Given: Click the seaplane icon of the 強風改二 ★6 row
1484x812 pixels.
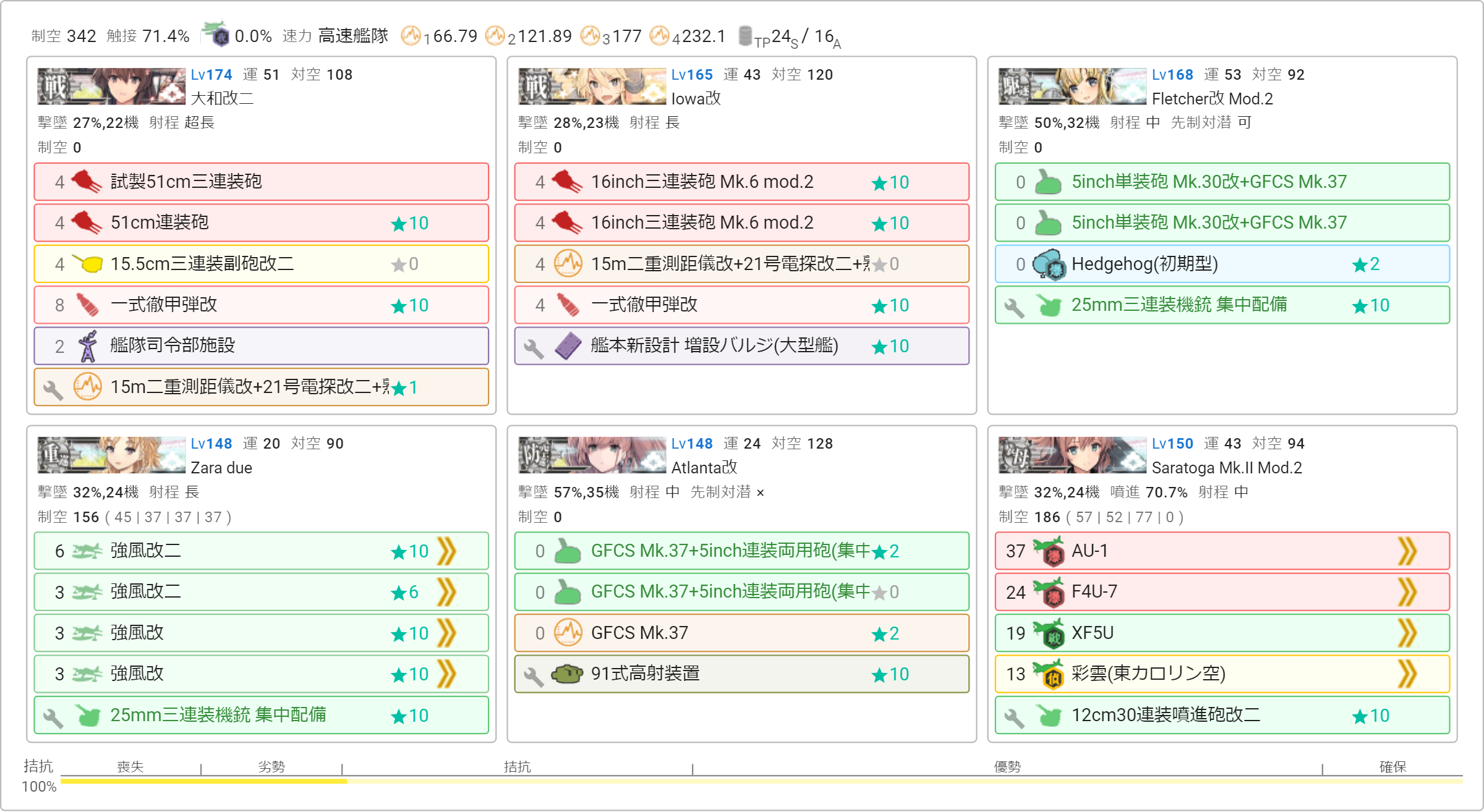Looking at the screenshot, I should click(87, 592).
